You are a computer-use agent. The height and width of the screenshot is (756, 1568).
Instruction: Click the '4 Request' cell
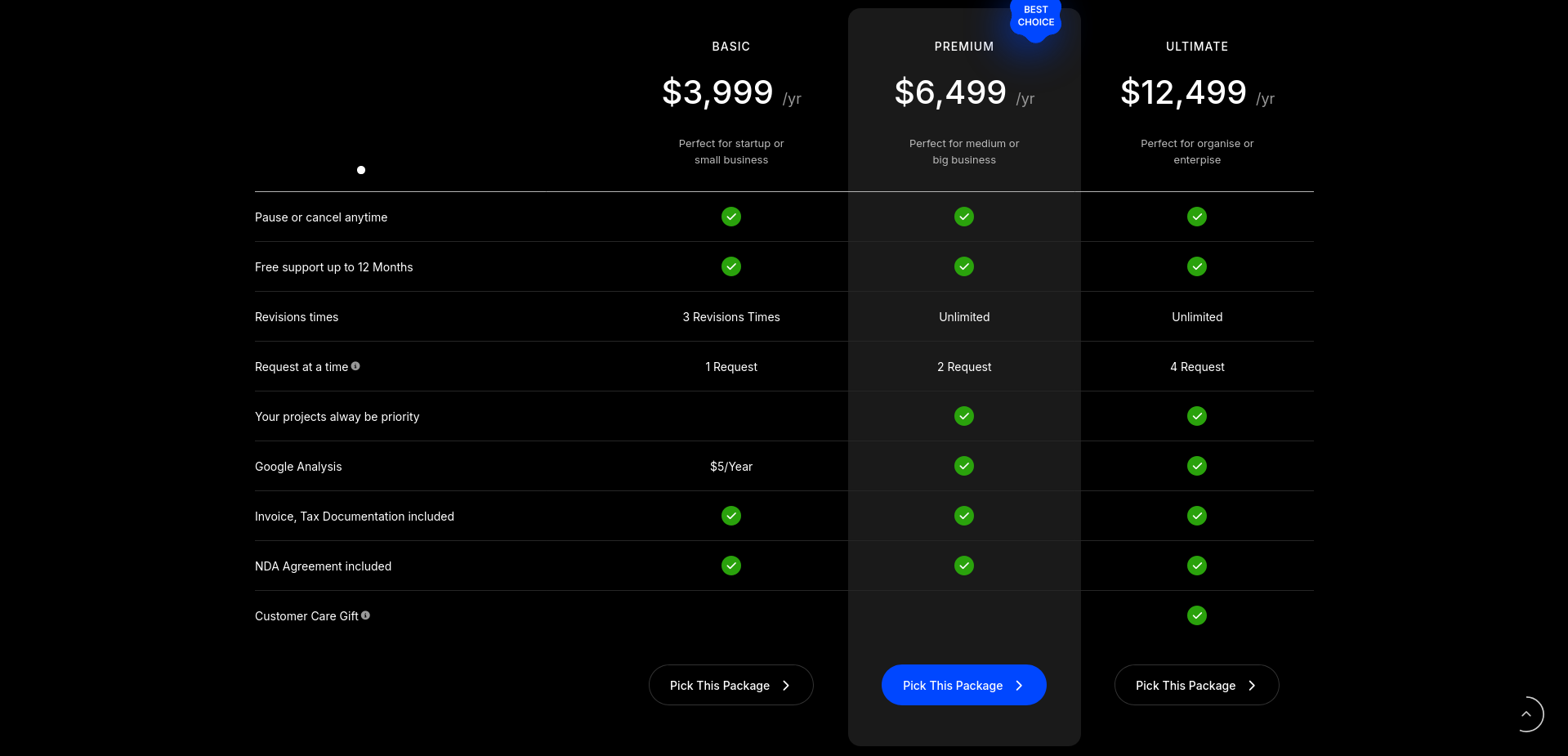tap(1197, 367)
